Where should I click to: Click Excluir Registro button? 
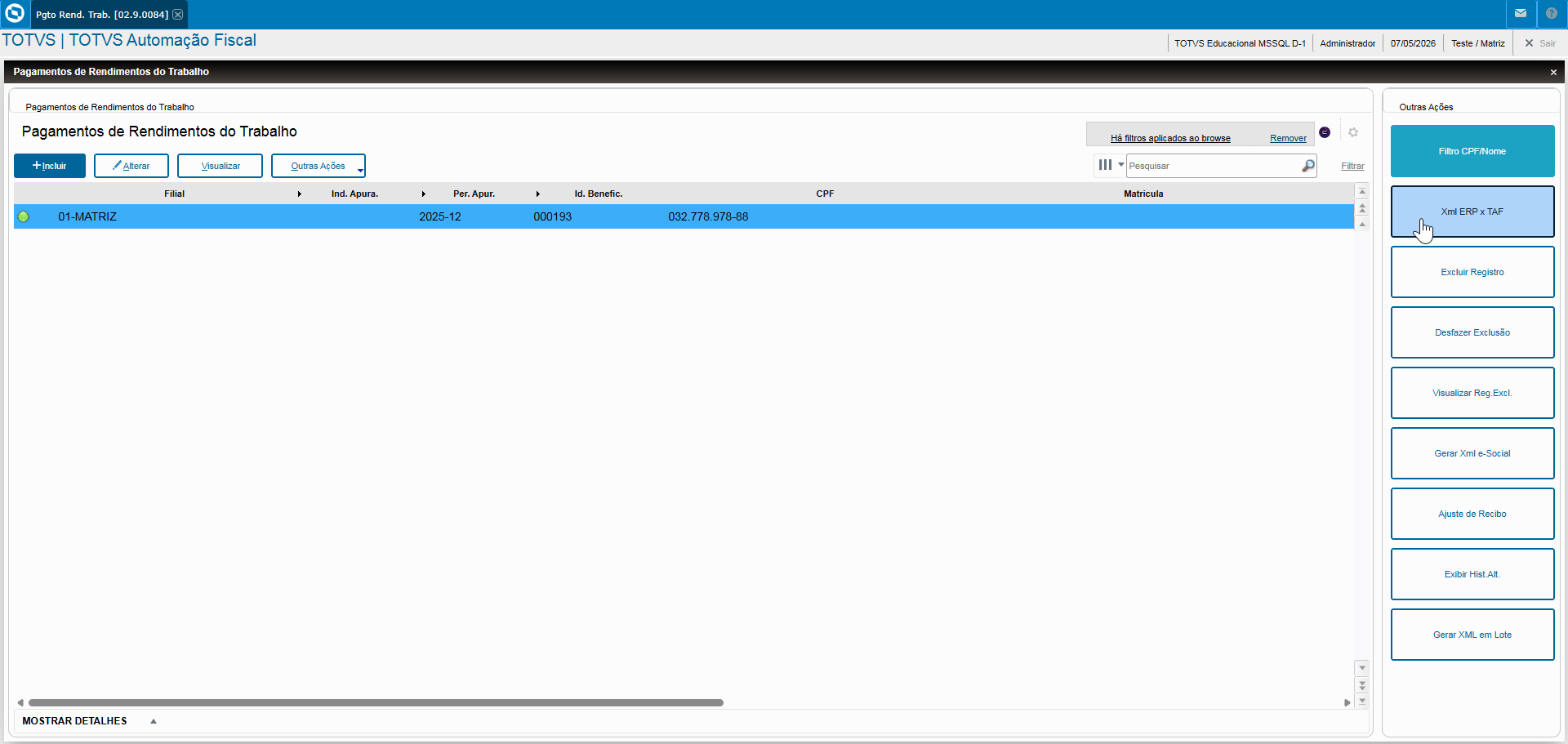click(1472, 272)
